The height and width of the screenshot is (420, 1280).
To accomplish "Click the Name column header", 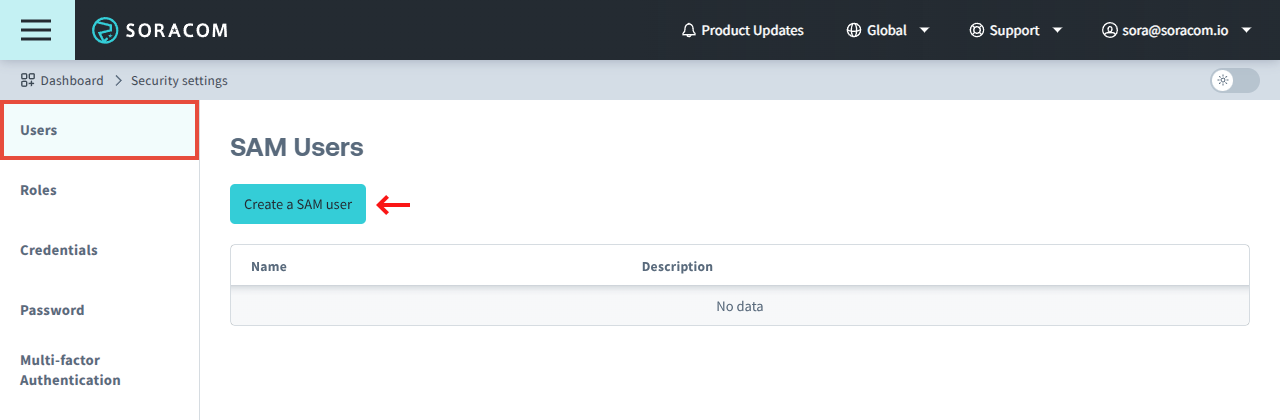I will pos(269,267).
